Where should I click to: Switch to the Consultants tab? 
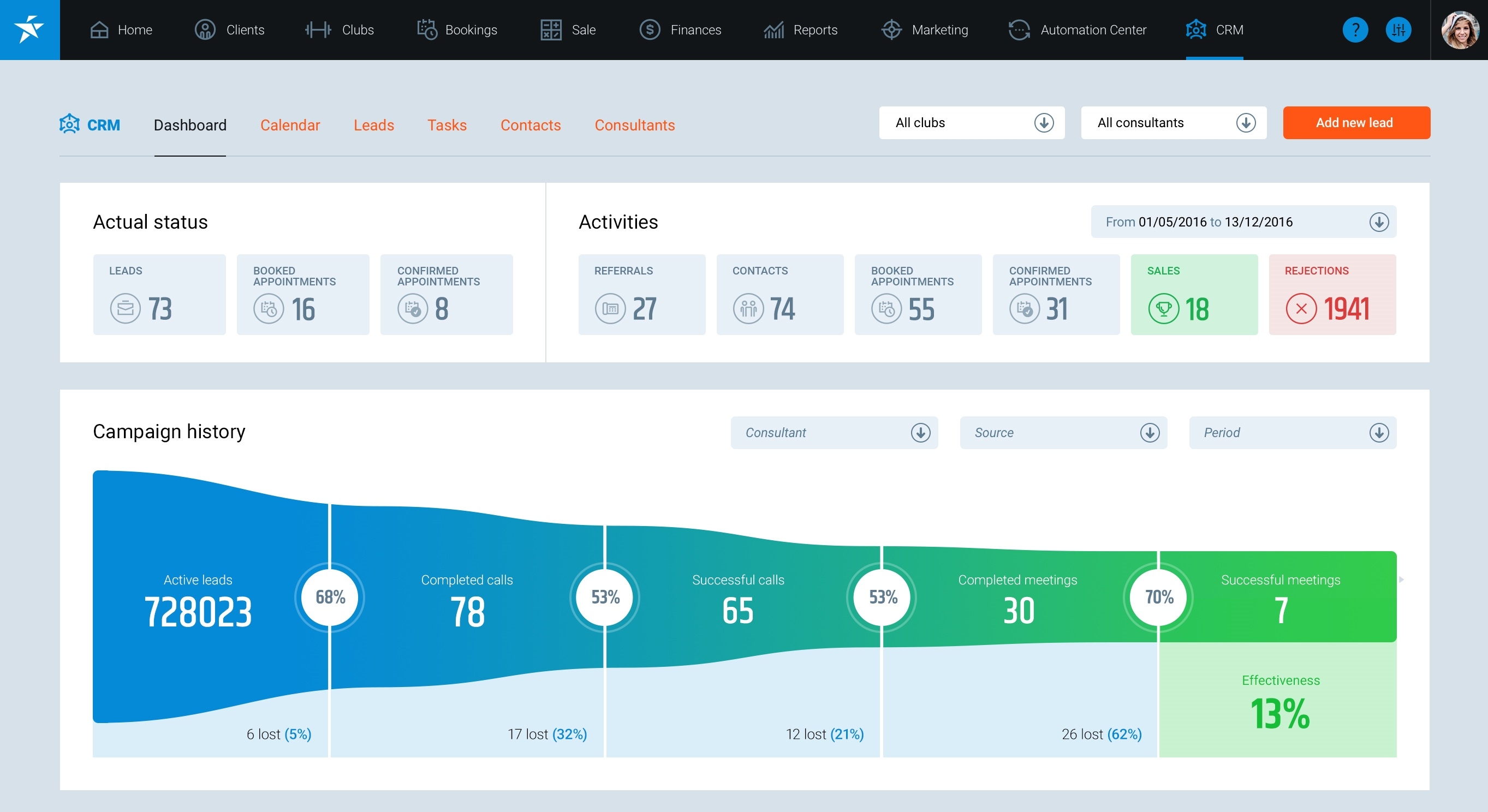(634, 125)
